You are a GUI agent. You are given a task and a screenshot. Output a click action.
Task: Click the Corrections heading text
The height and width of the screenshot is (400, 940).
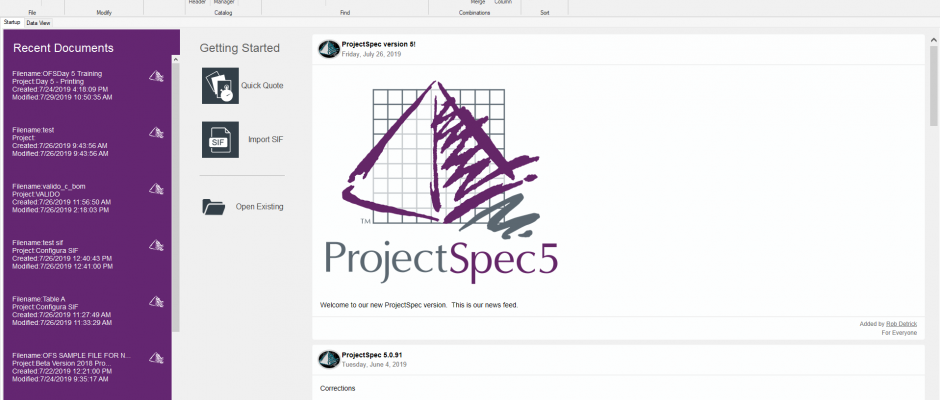338,389
